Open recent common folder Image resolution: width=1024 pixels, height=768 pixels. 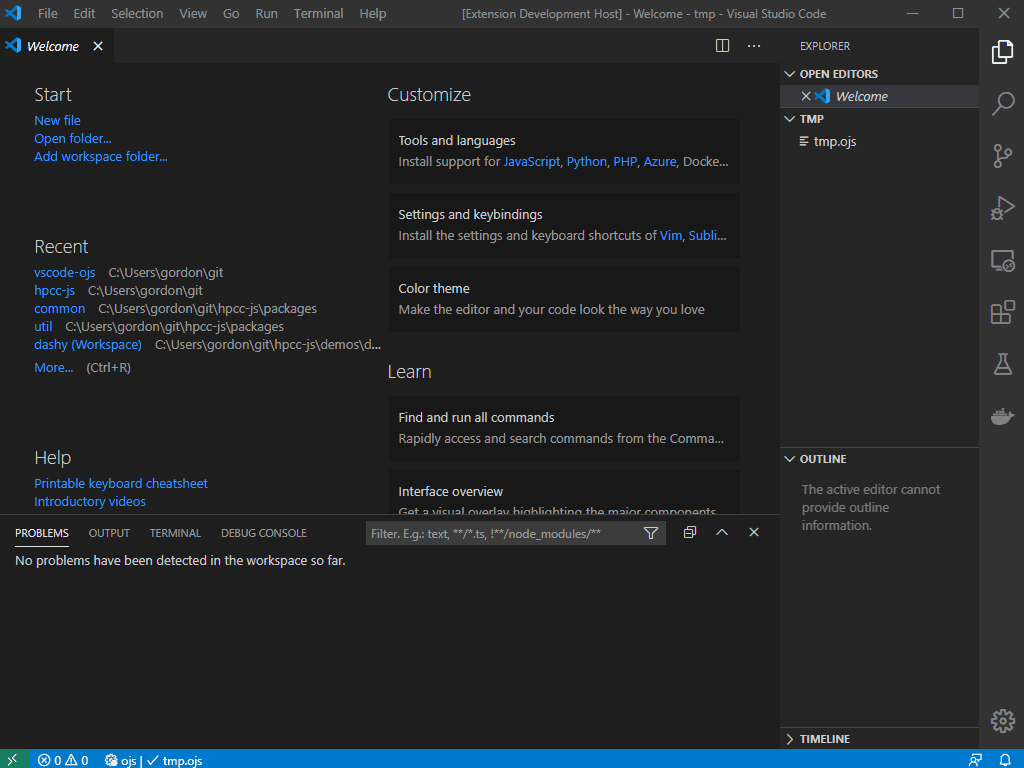pos(59,309)
